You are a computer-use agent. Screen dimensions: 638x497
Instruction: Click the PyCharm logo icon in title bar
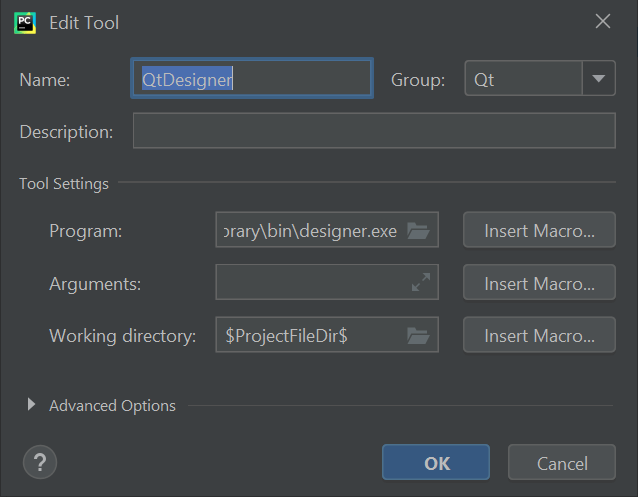pos(25,23)
